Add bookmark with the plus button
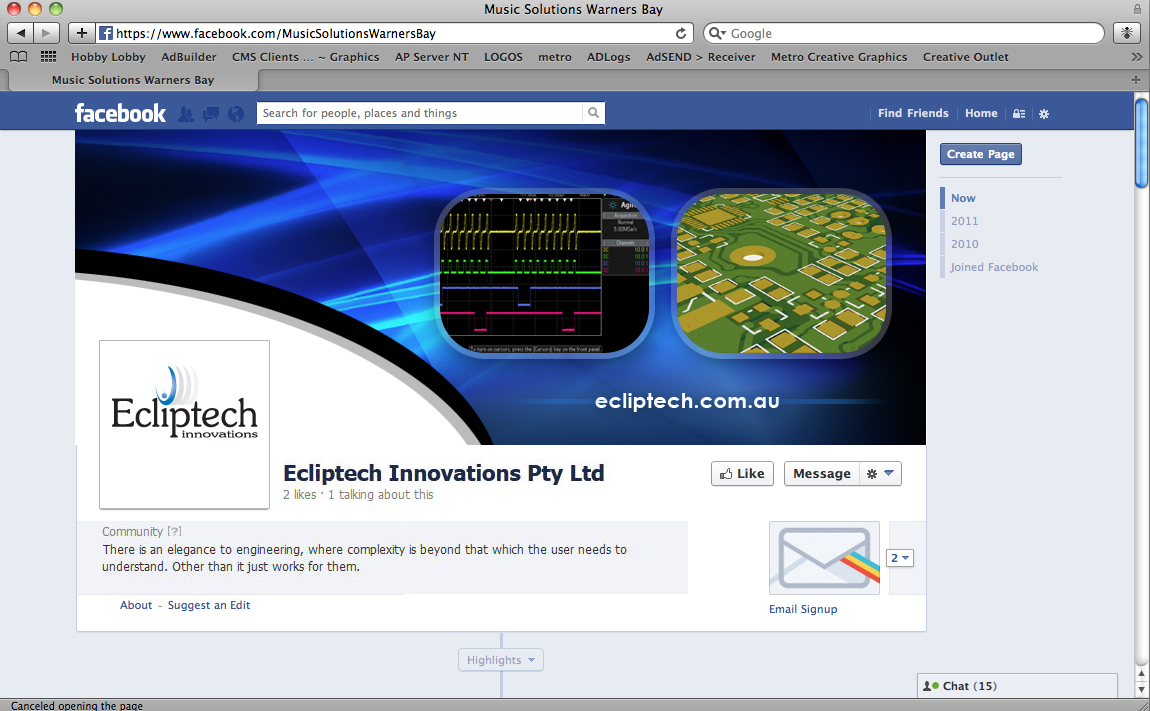Image resolution: width=1150 pixels, height=711 pixels. (x=81, y=33)
